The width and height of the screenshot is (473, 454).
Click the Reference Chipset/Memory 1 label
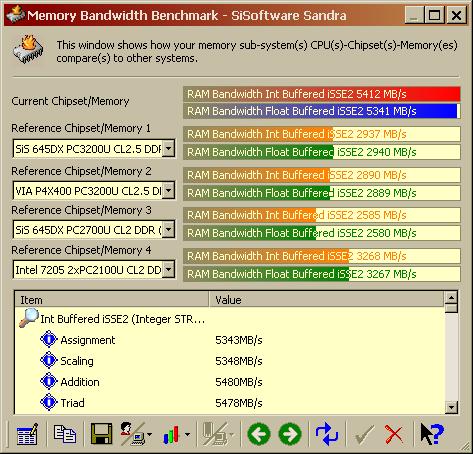coord(81,128)
